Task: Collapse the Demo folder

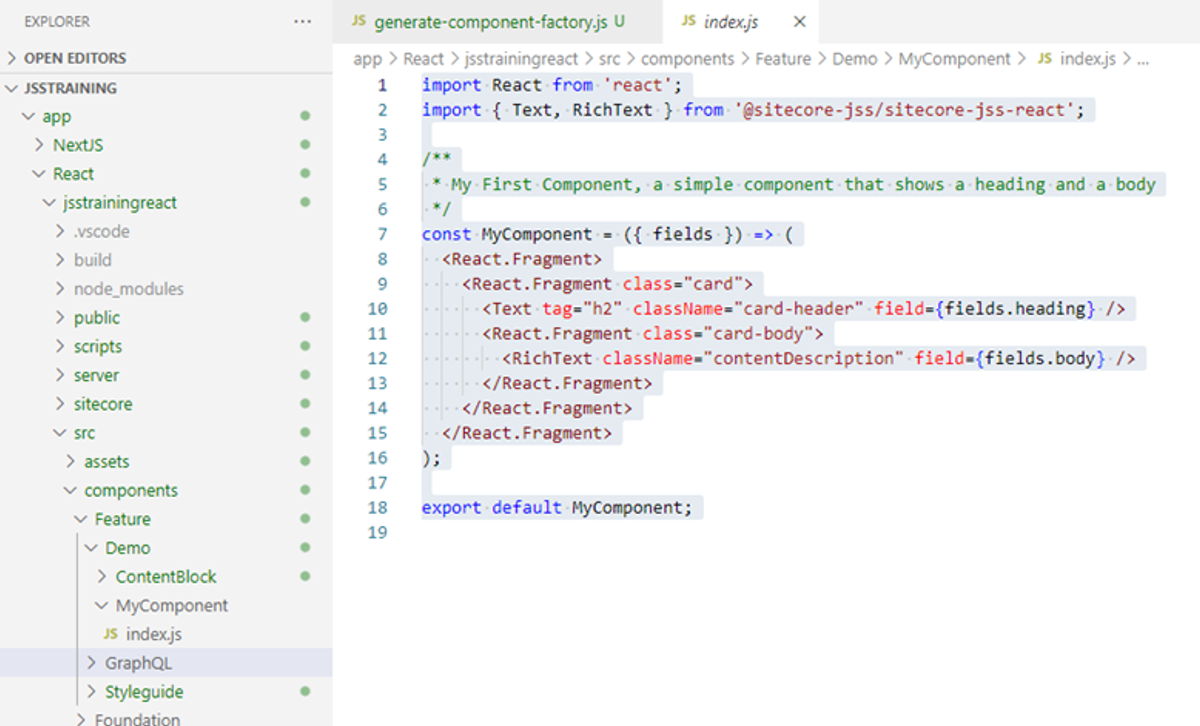Action: pos(92,548)
